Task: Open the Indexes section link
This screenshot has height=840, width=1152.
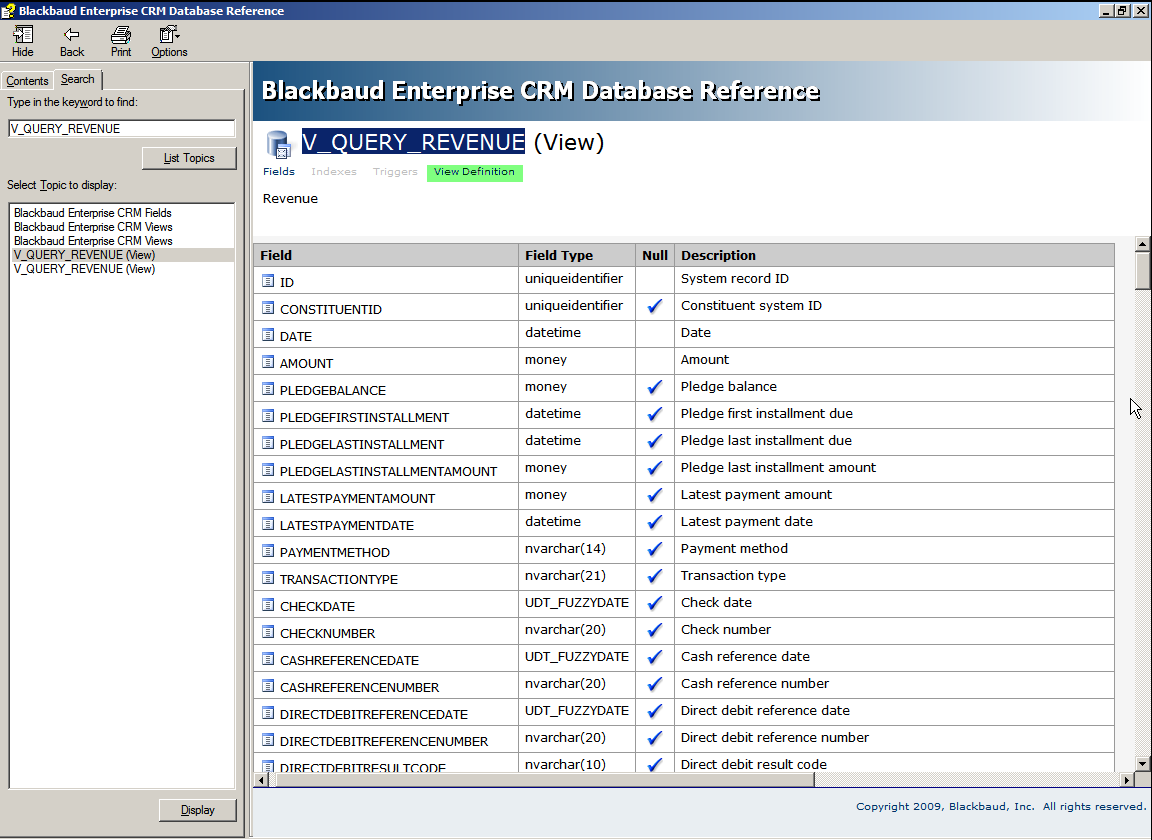Action: point(334,171)
